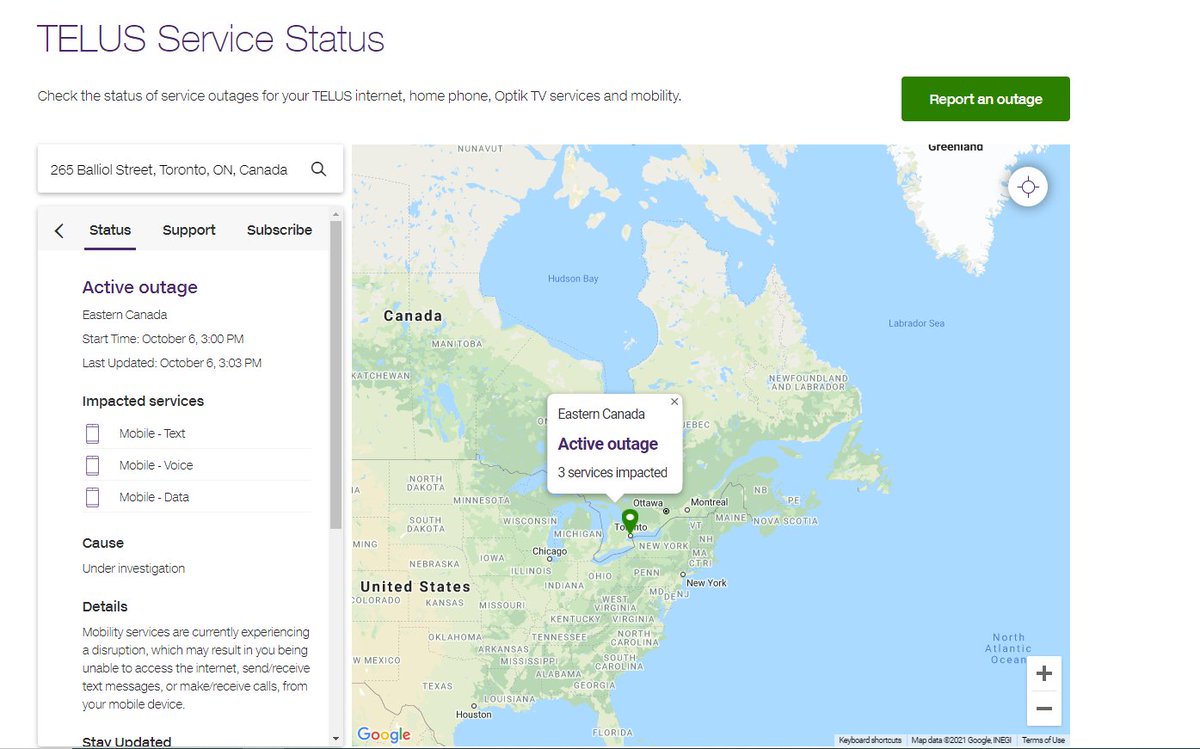The width and height of the screenshot is (1200, 749).
Task: Click the Chicago label on the map
Action: [550, 551]
